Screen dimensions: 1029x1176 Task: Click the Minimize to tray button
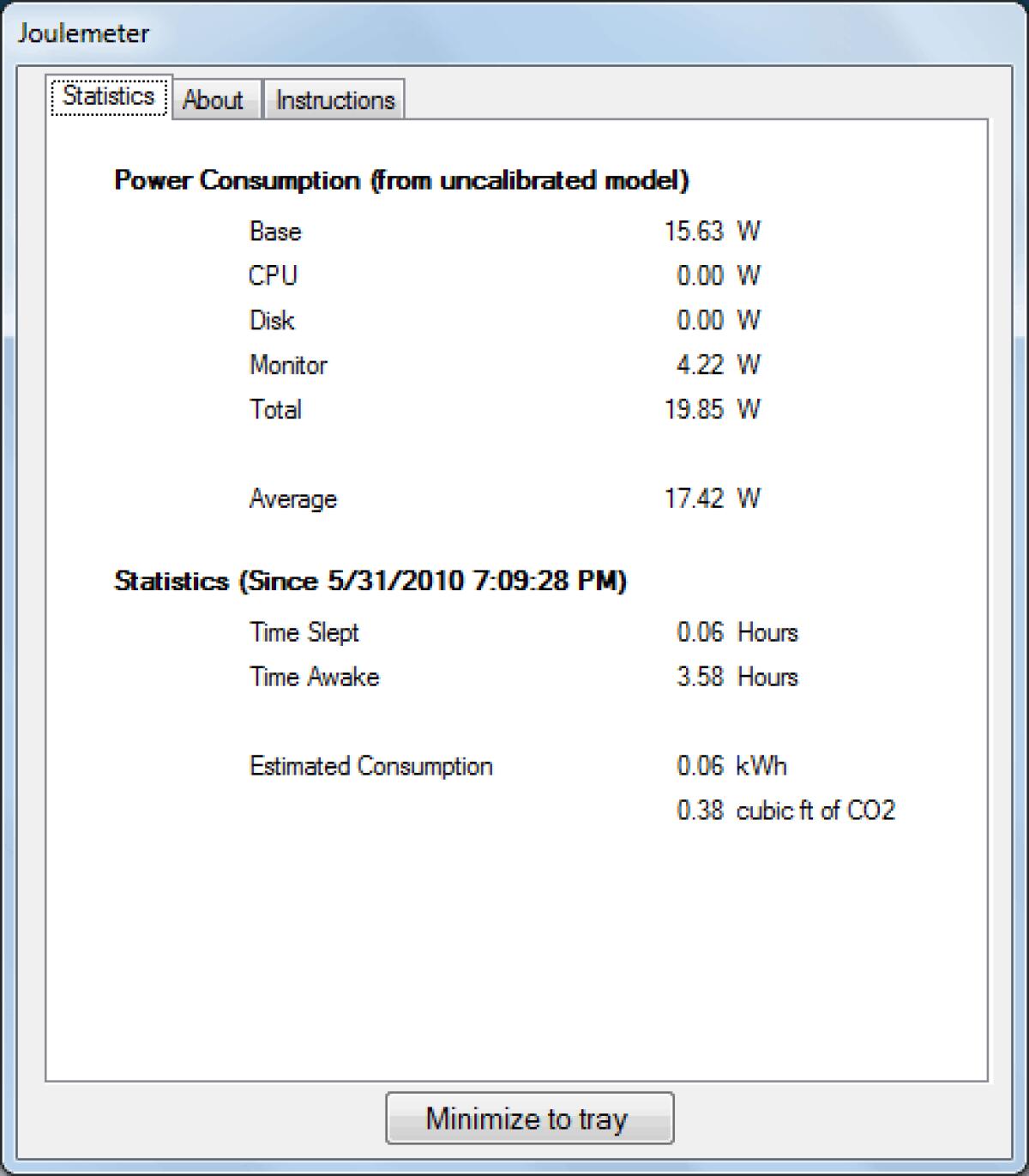click(x=529, y=1118)
